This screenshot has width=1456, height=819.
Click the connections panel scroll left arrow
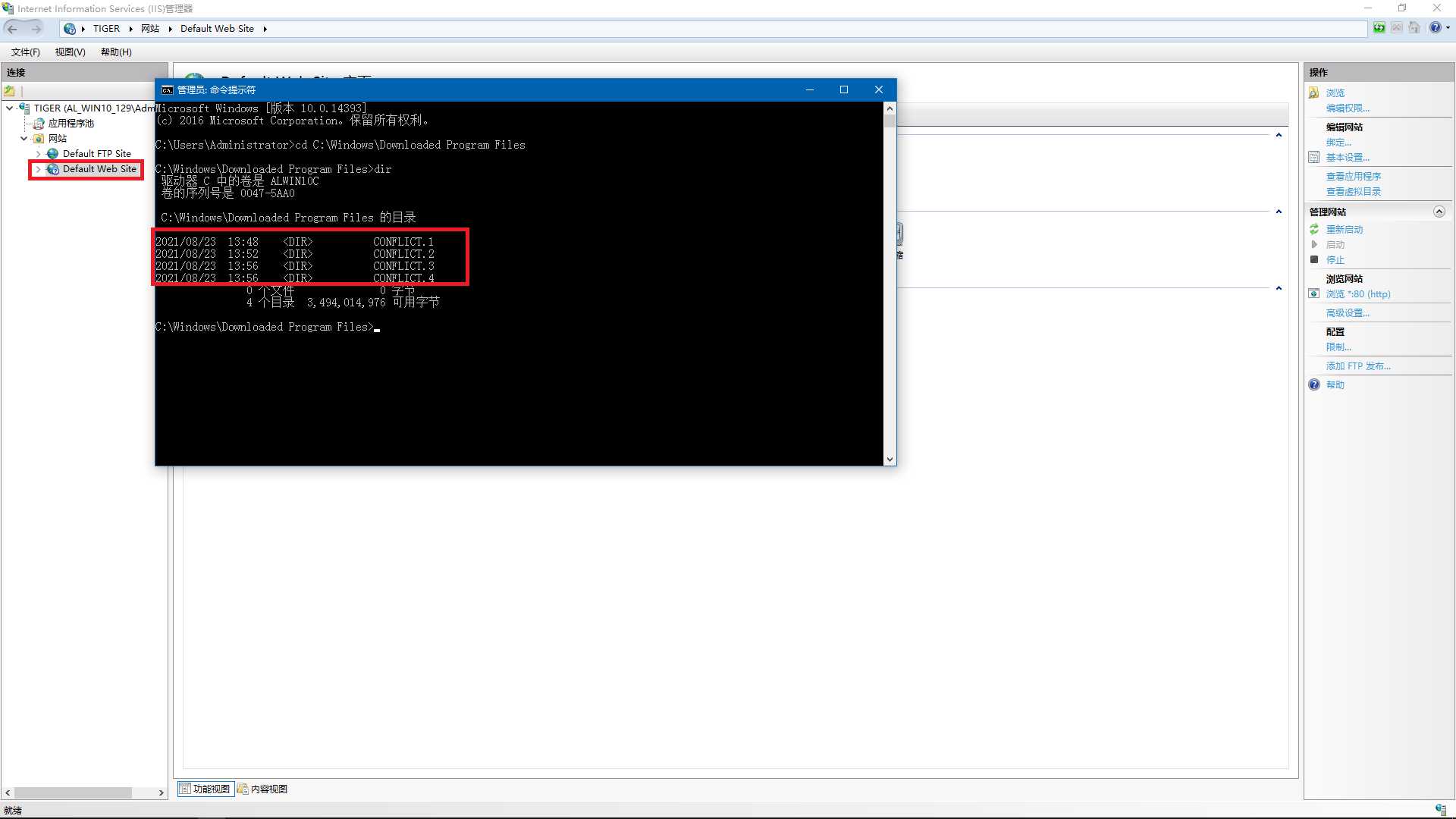[x=8, y=792]
